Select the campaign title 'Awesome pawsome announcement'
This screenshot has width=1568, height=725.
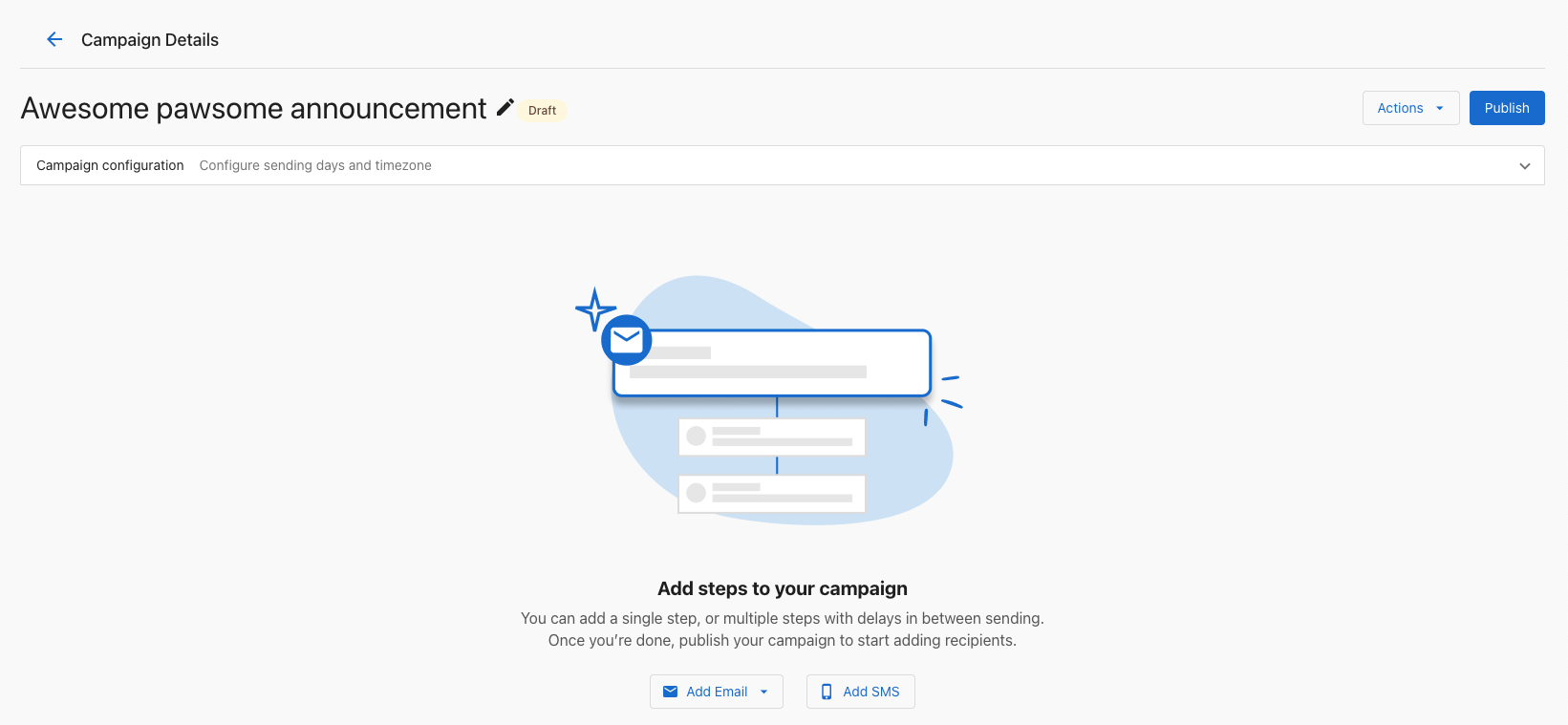tap(253, 108)
